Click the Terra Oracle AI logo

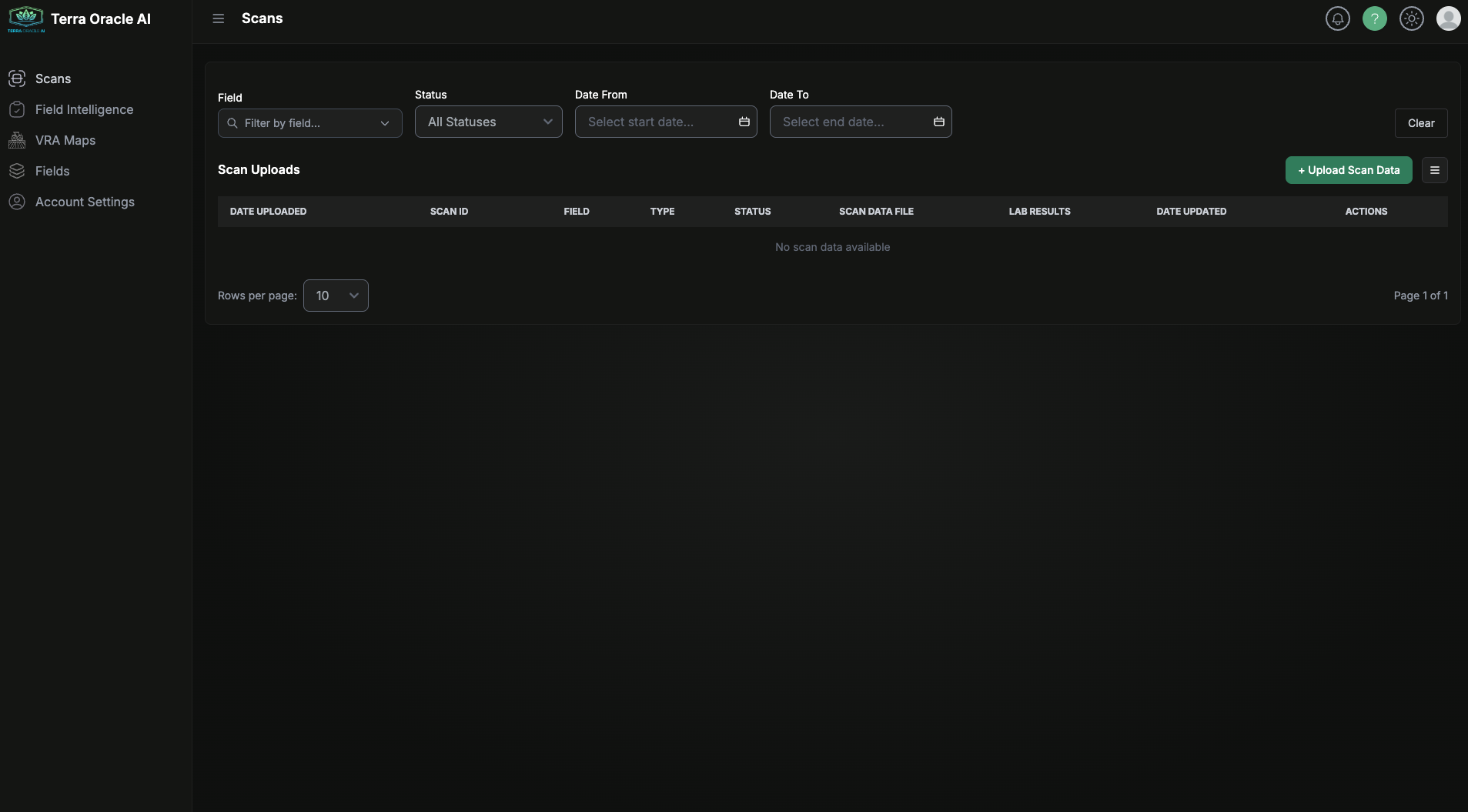point(26,19)
